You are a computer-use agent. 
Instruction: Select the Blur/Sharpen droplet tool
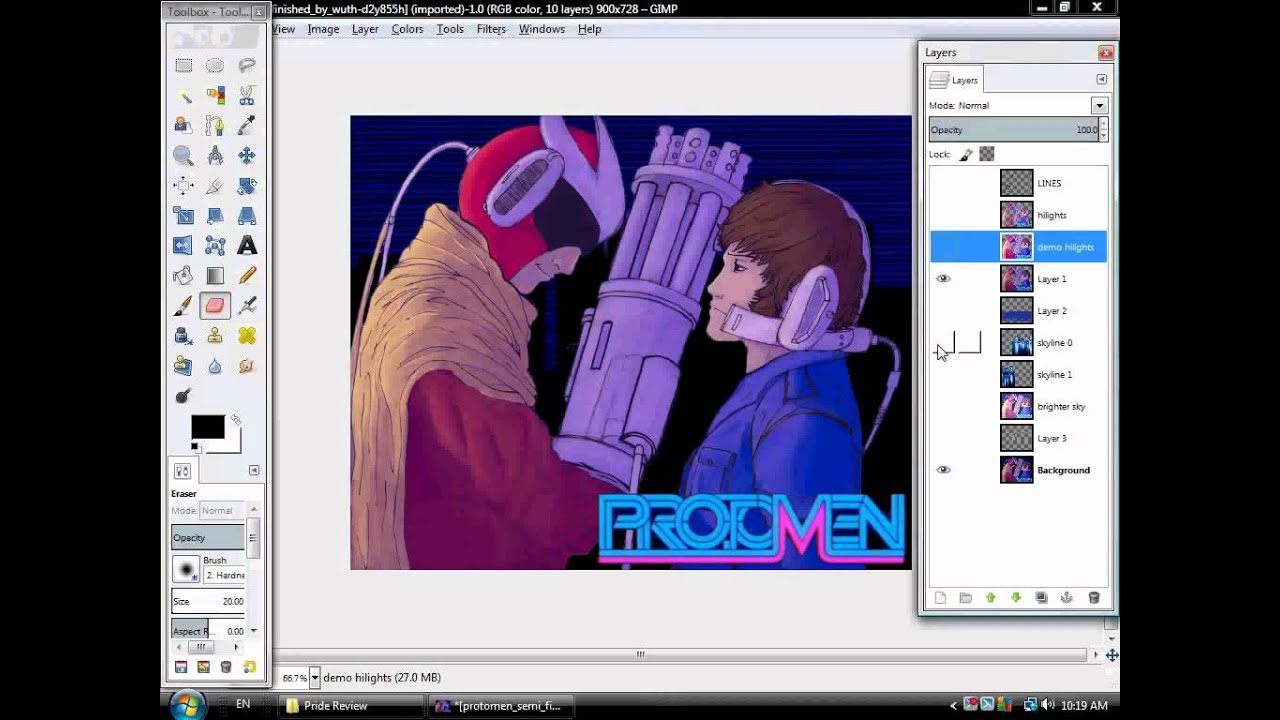(x=215, y=366)
